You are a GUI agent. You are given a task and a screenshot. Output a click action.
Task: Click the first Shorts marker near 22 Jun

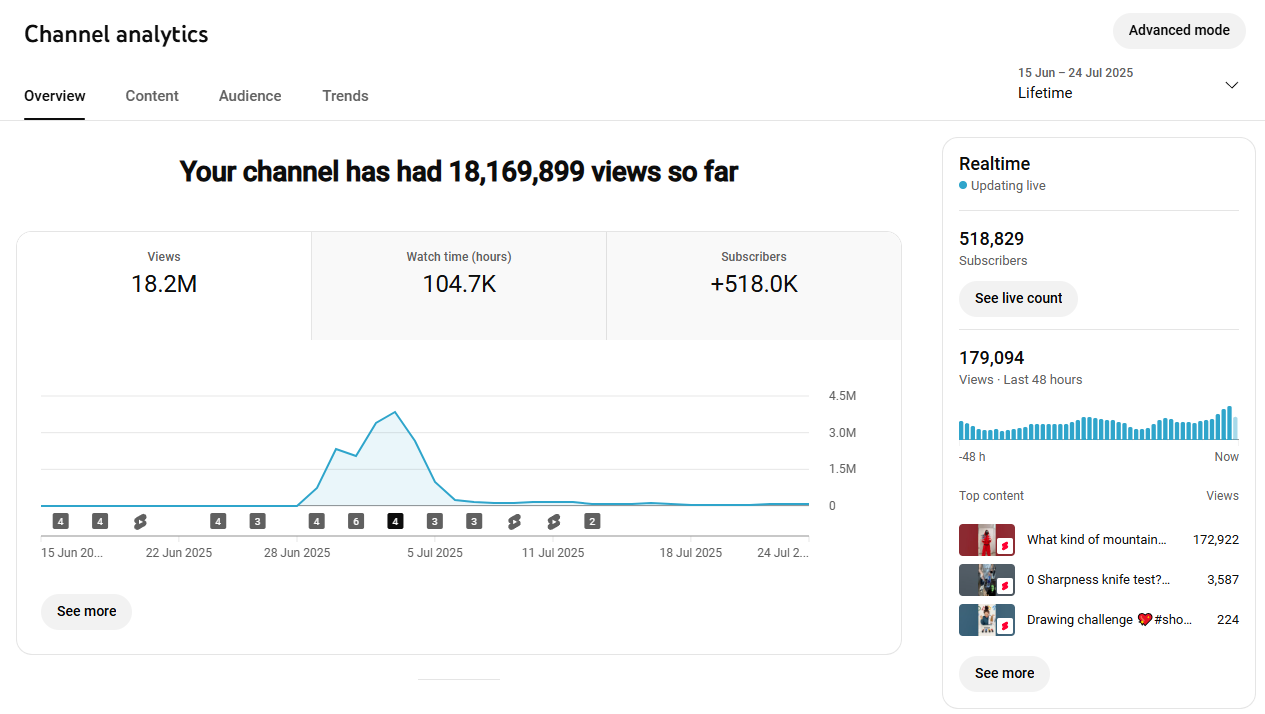(140, 521)
